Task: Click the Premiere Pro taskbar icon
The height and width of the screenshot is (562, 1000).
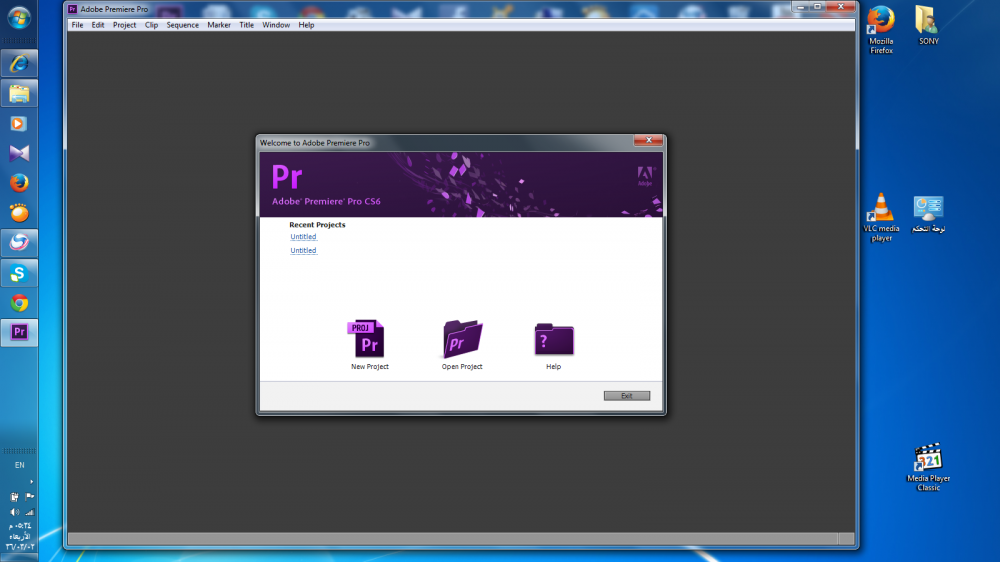Action: (19, 333)
